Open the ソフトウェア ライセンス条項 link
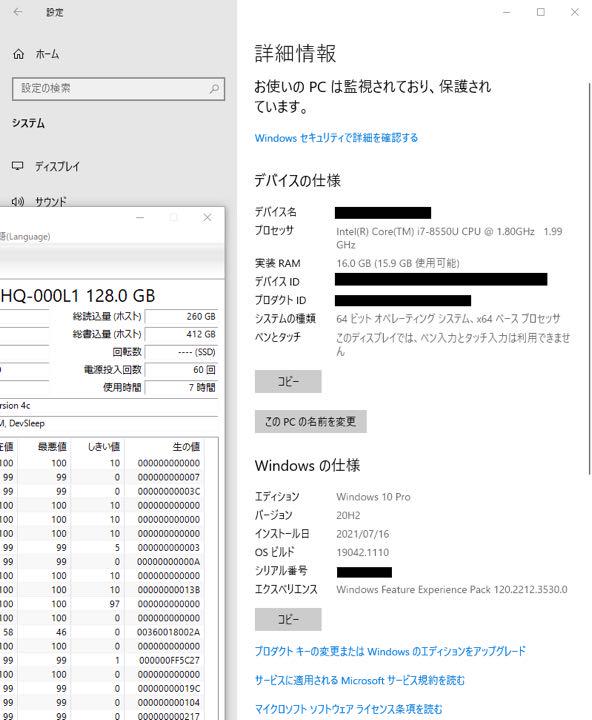Image resolution: width=592 pixels, height=720 pixels. pyautogui.click(x=349, y=709)
